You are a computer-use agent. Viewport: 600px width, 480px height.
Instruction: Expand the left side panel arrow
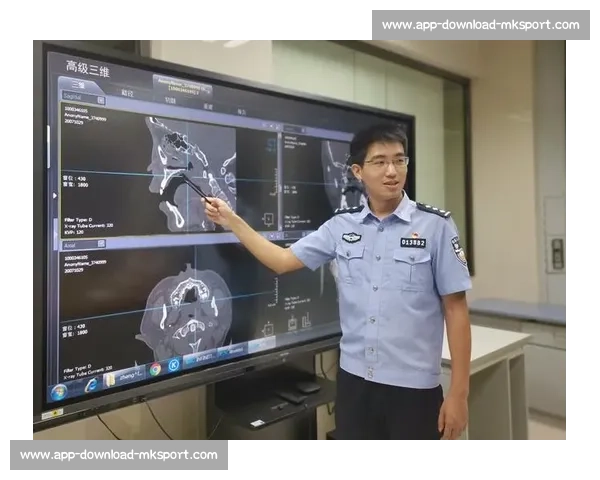coord(55,195)
